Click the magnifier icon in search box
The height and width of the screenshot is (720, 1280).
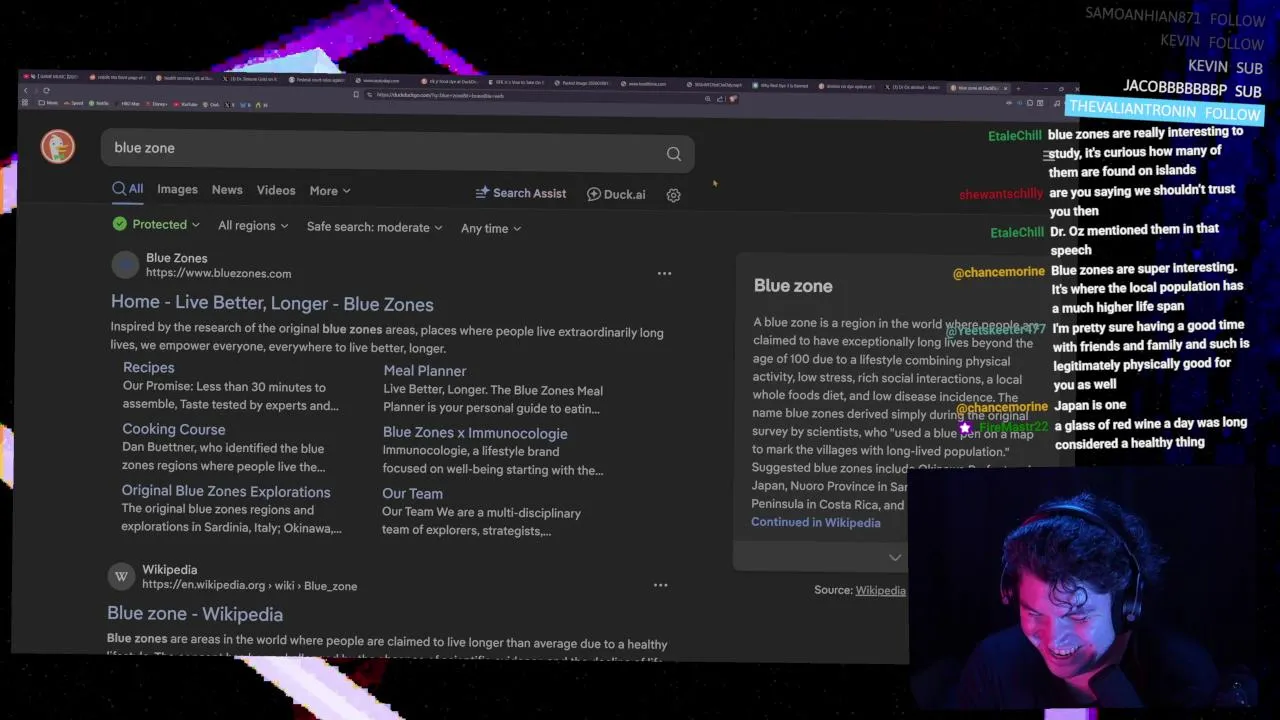pos(674,154)
